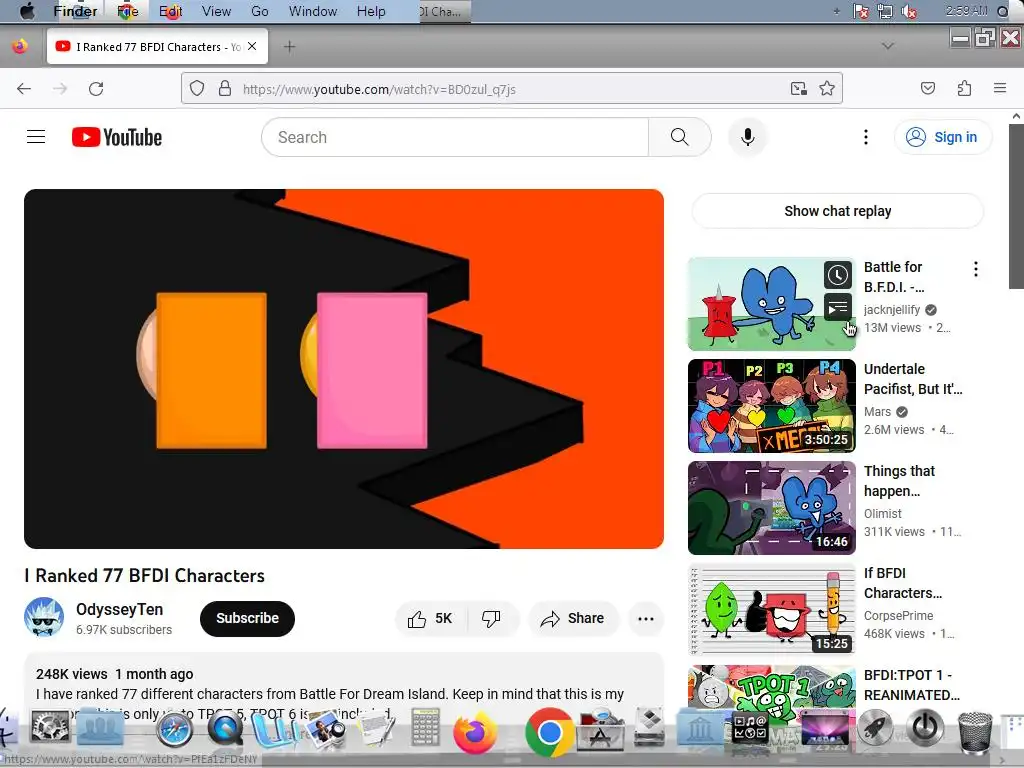Open YouTube settings three-dot menu
1024x768 pixels.
pos(866,137)
